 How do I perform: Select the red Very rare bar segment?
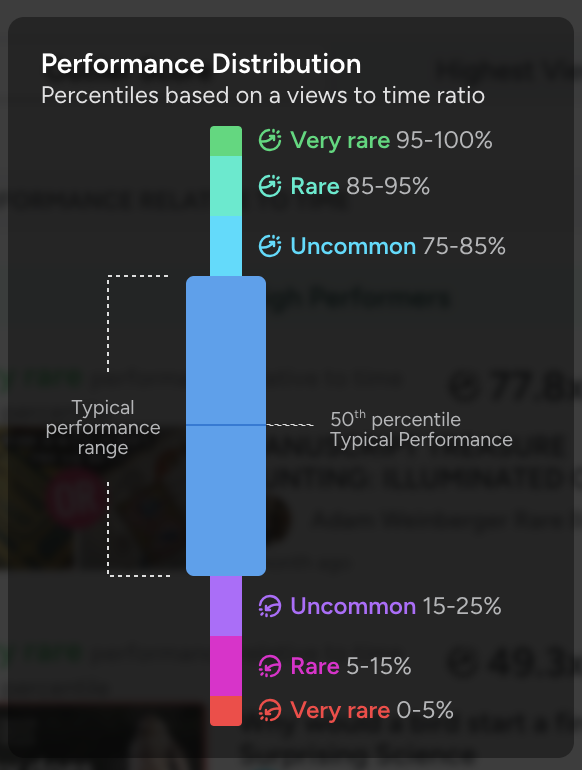point(226,711)
